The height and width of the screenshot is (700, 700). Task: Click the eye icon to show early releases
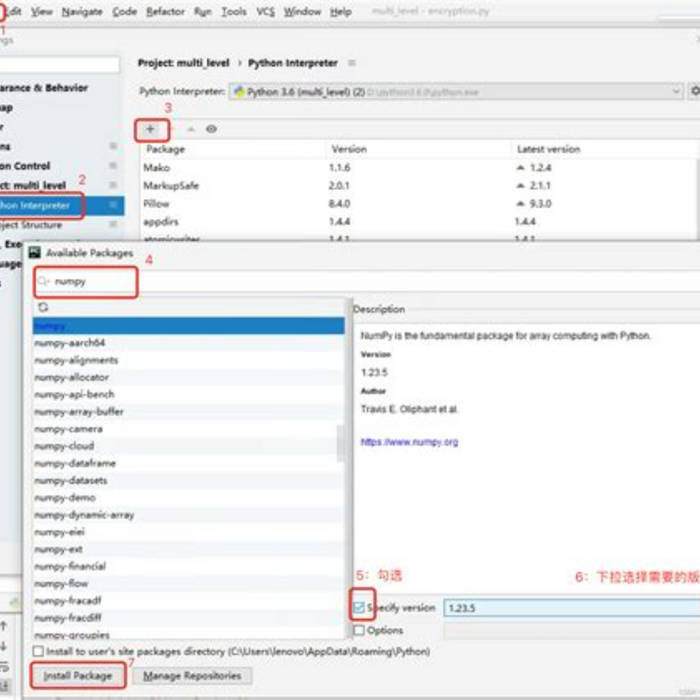tap(211, 129)
